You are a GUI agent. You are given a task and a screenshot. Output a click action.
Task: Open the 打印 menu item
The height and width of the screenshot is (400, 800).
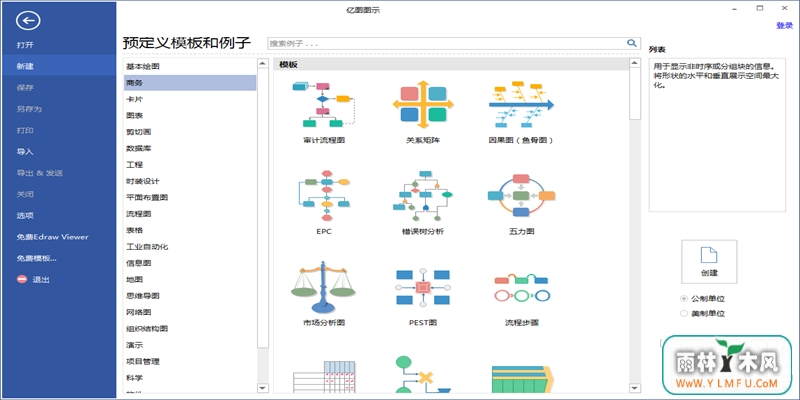pos(25,131)
